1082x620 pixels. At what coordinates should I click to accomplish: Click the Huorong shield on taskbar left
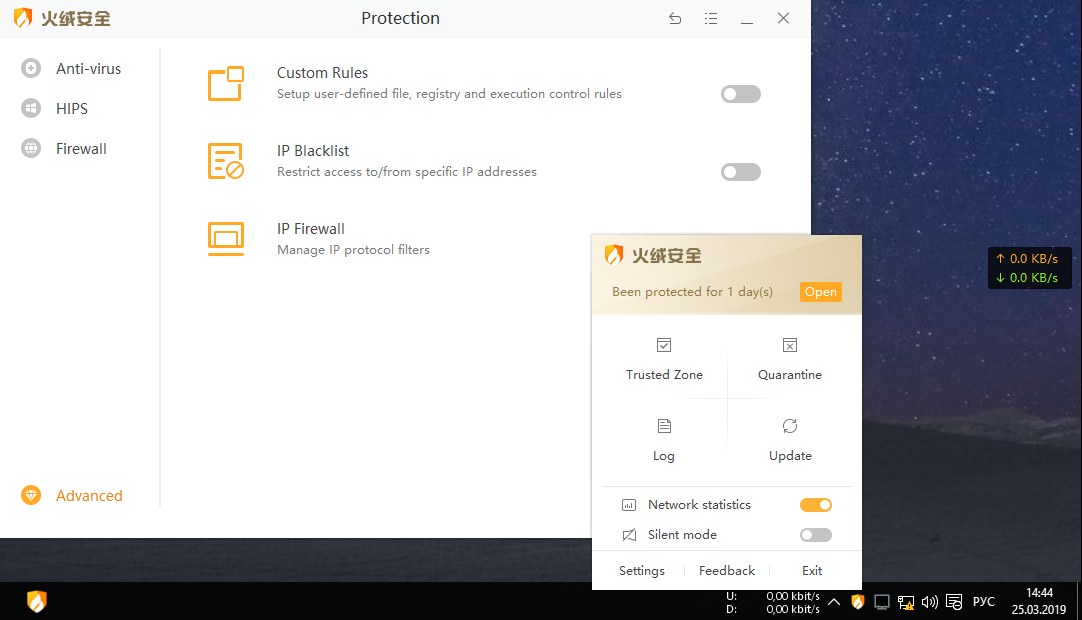pyautogui.click(x=37, y=601)
